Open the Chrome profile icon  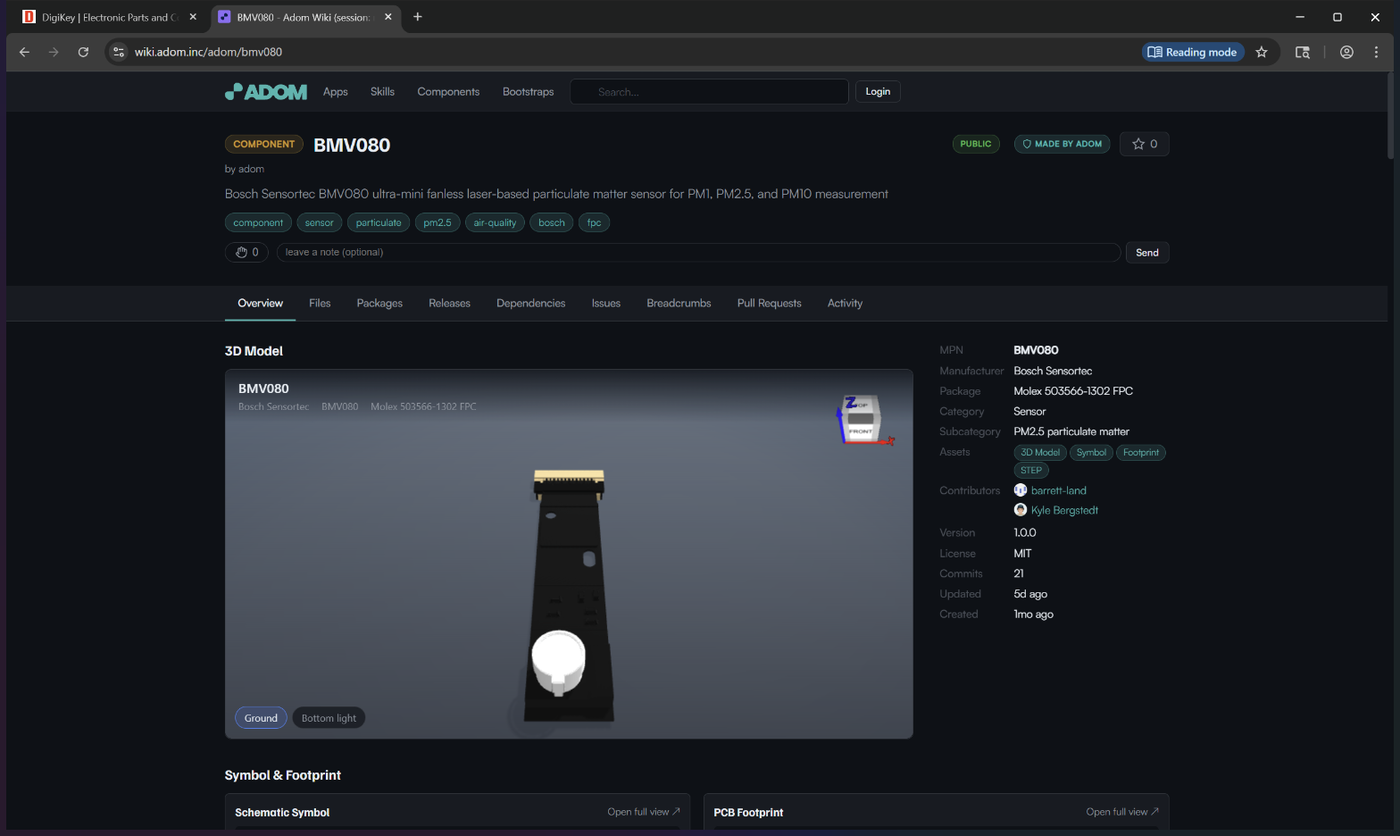tap(1347, 52)
